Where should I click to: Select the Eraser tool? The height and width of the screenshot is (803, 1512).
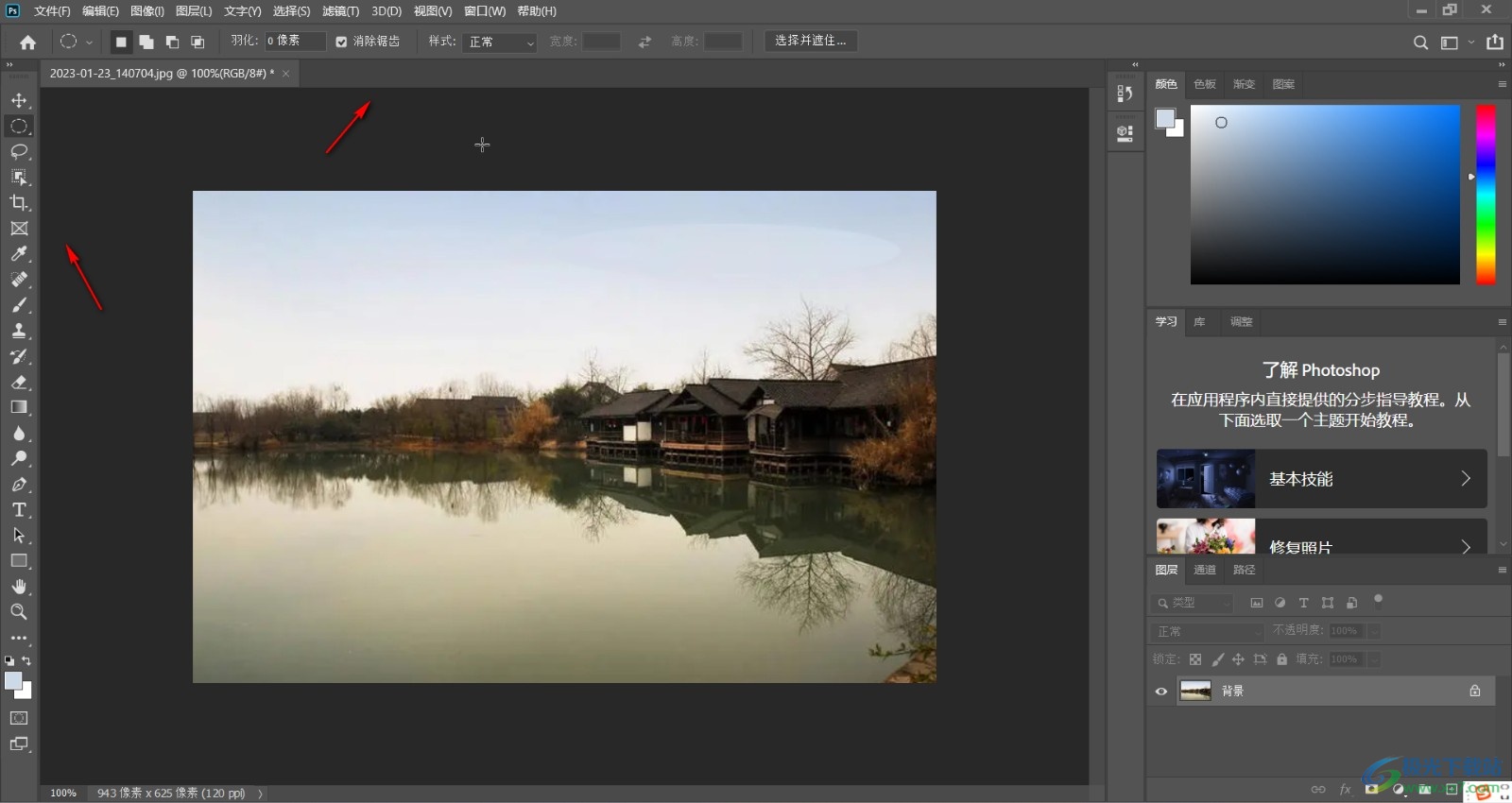19,382
